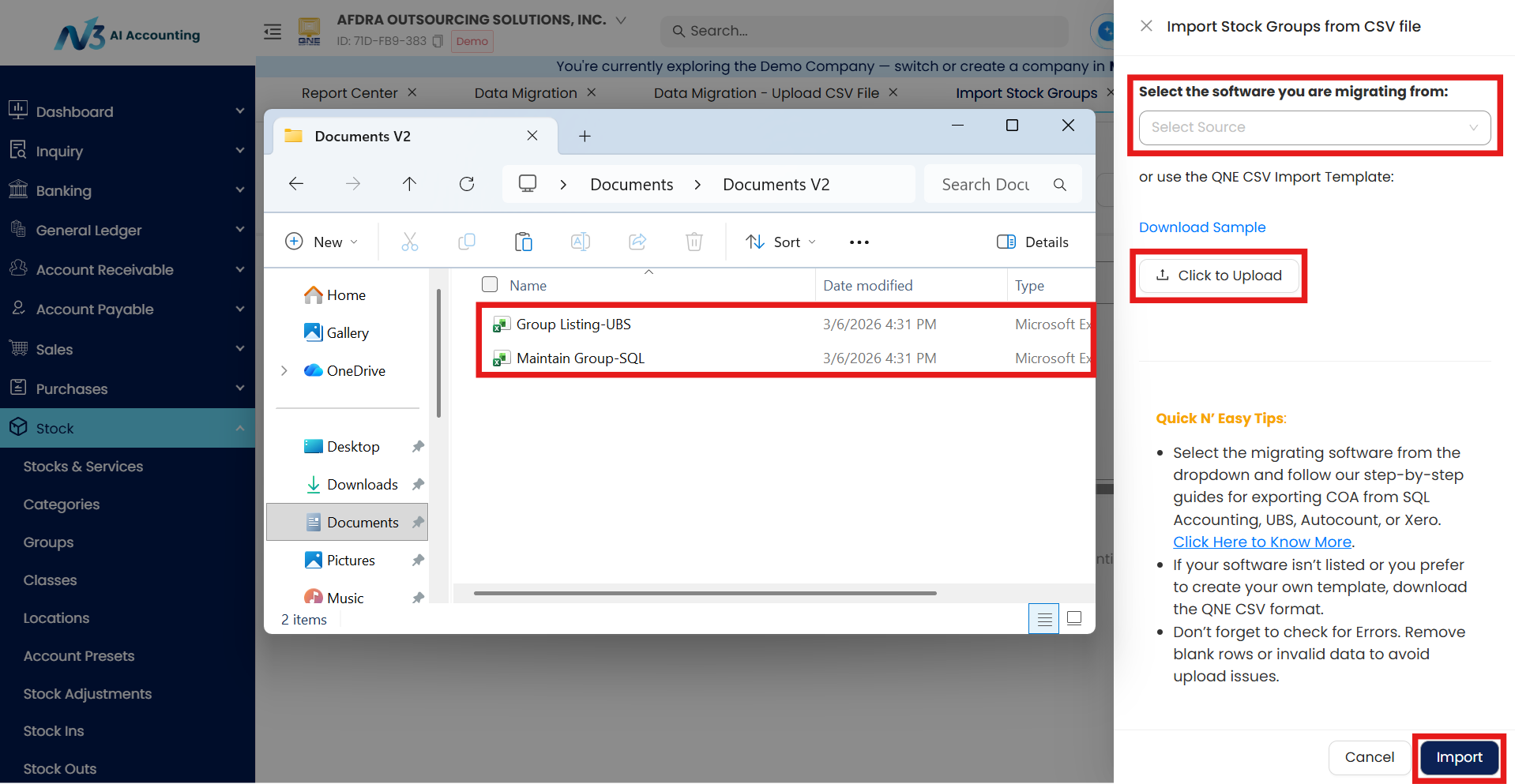Open the Groups menu item
1515x784 pixels.
tap(48, 542)
